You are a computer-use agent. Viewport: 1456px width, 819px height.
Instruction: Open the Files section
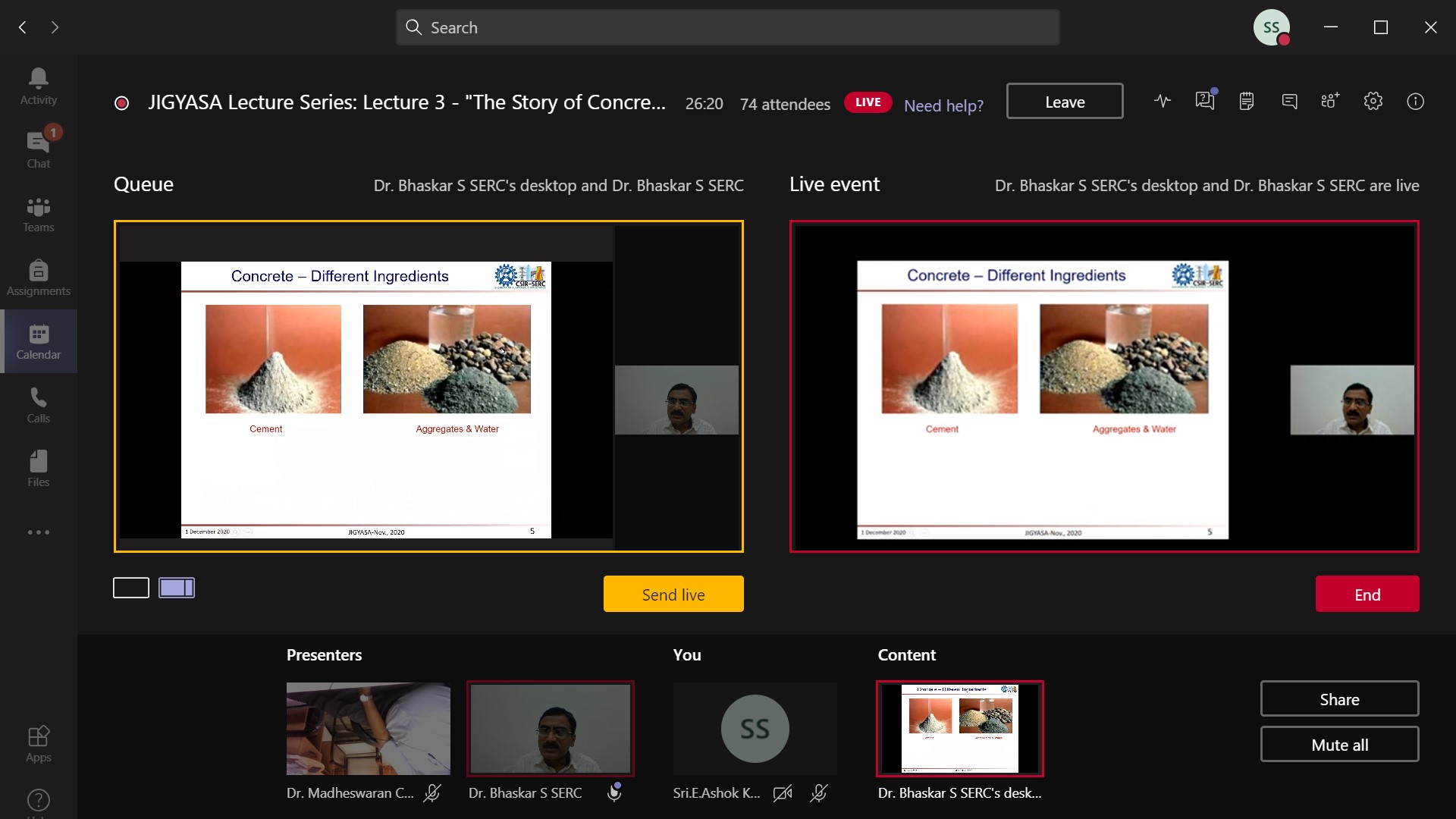(x=38, y=468)
